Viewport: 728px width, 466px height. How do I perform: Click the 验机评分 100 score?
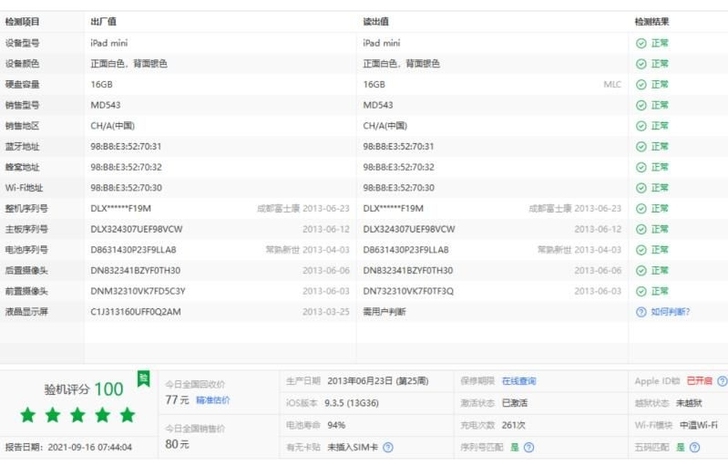84,389
